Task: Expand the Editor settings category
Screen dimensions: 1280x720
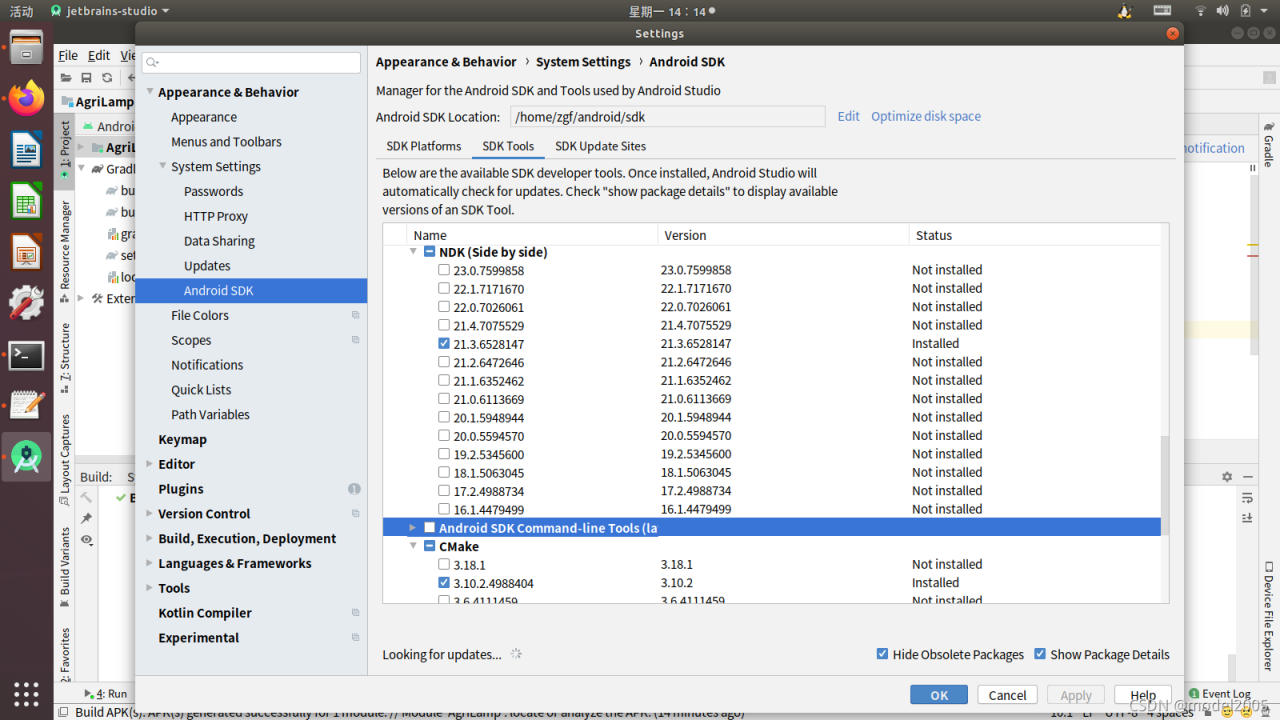Action: (x=149, y=464)
